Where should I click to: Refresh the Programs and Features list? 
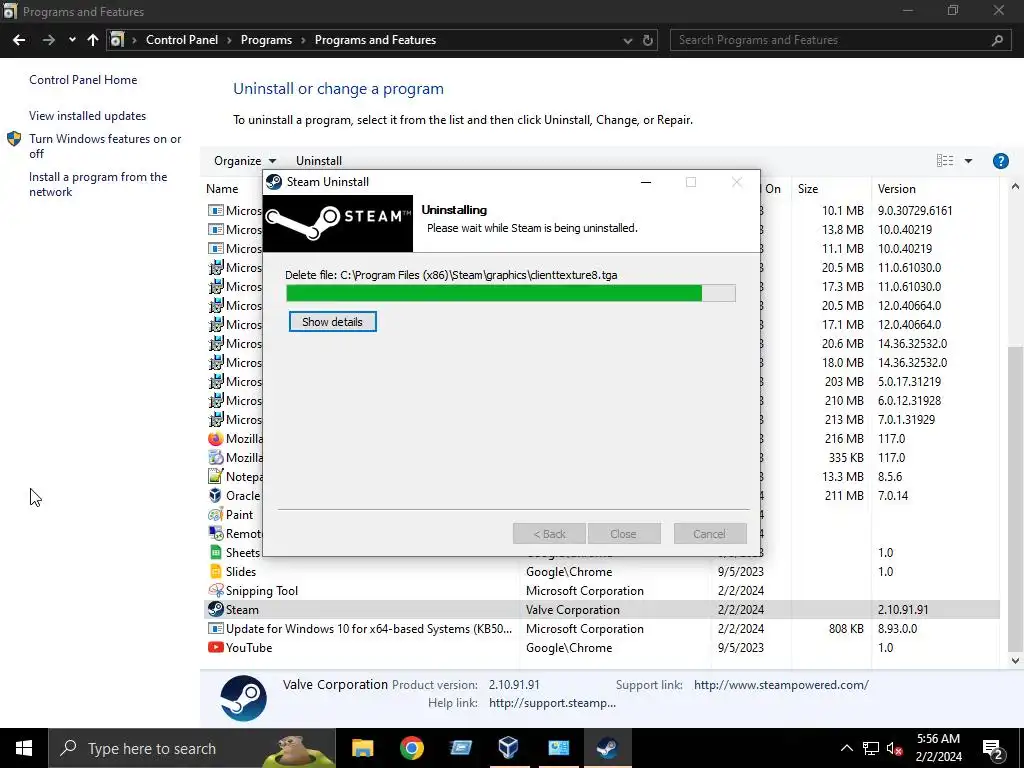tap(647, 40)
